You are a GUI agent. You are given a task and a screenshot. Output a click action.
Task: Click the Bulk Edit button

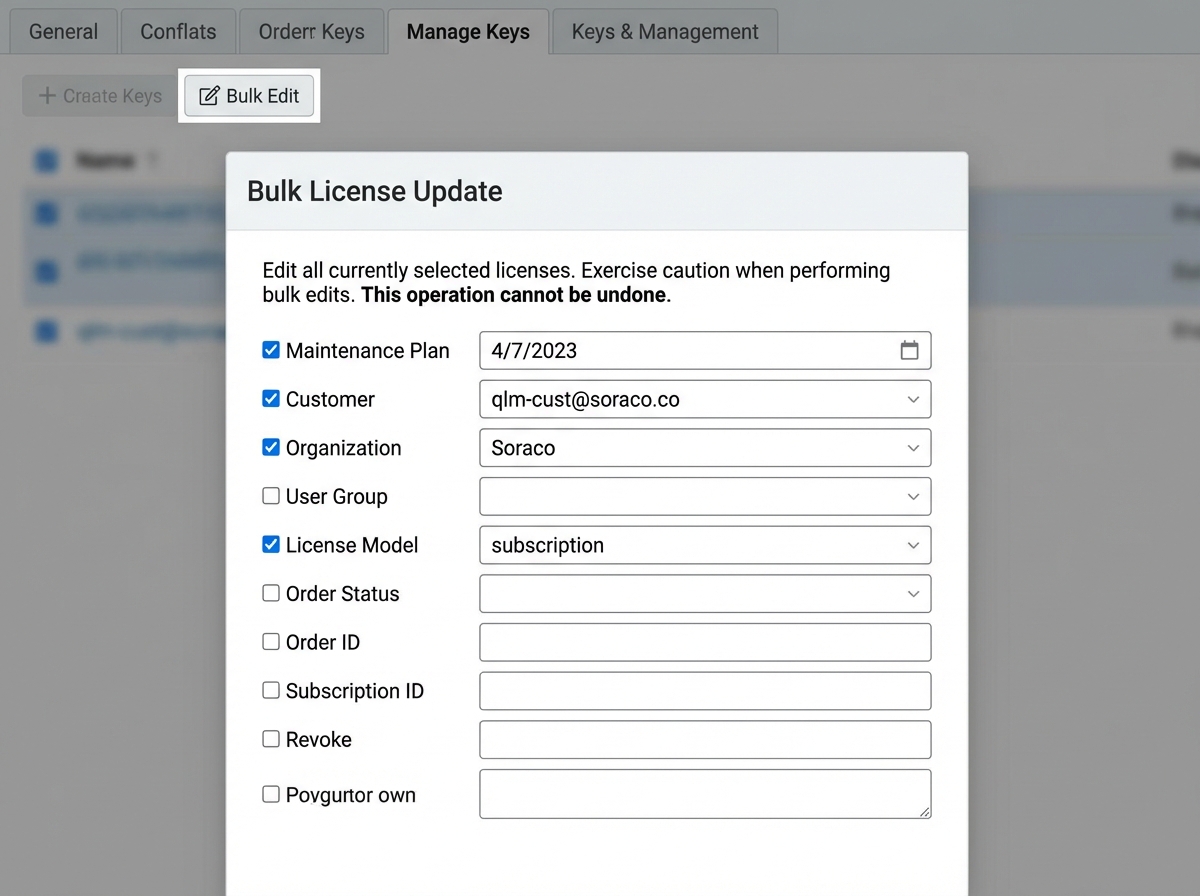(x=249, y=96)
